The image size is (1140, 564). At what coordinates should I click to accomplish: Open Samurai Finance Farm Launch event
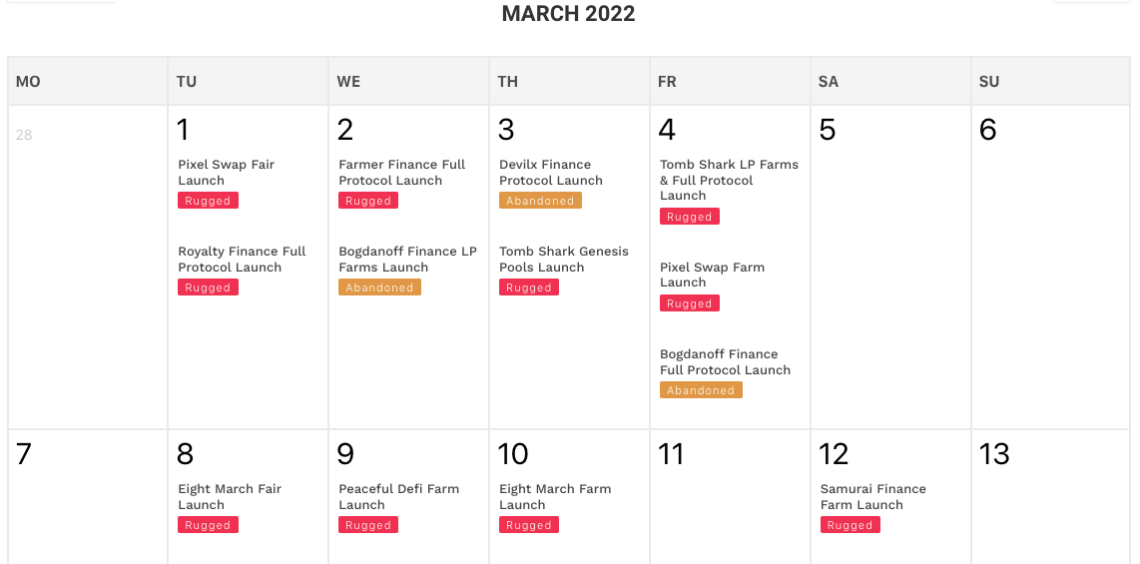[x=873, y=497]
